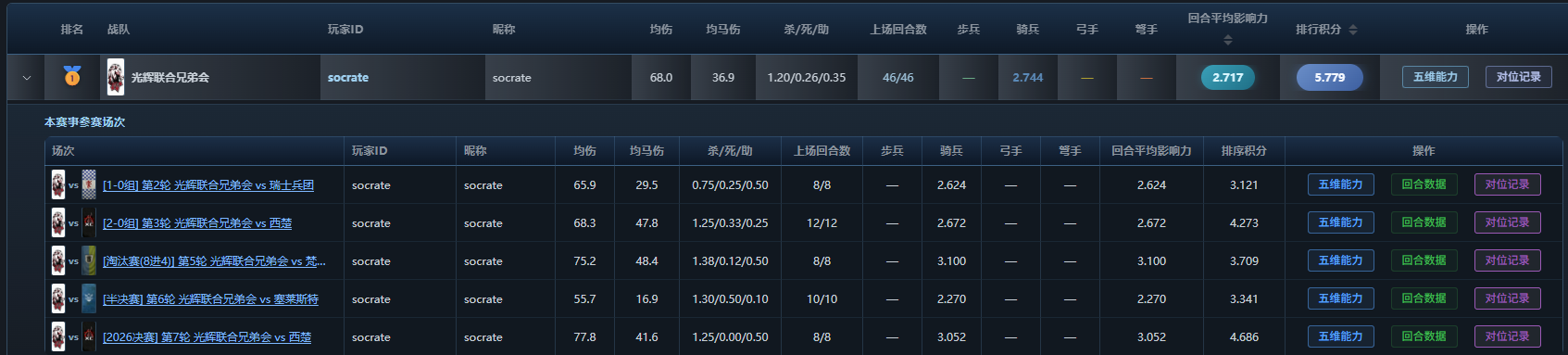Click 五维能力 button in the top ranking row
The image size is (1568, 355).
pyautogui.click(x=1435, y=77)
